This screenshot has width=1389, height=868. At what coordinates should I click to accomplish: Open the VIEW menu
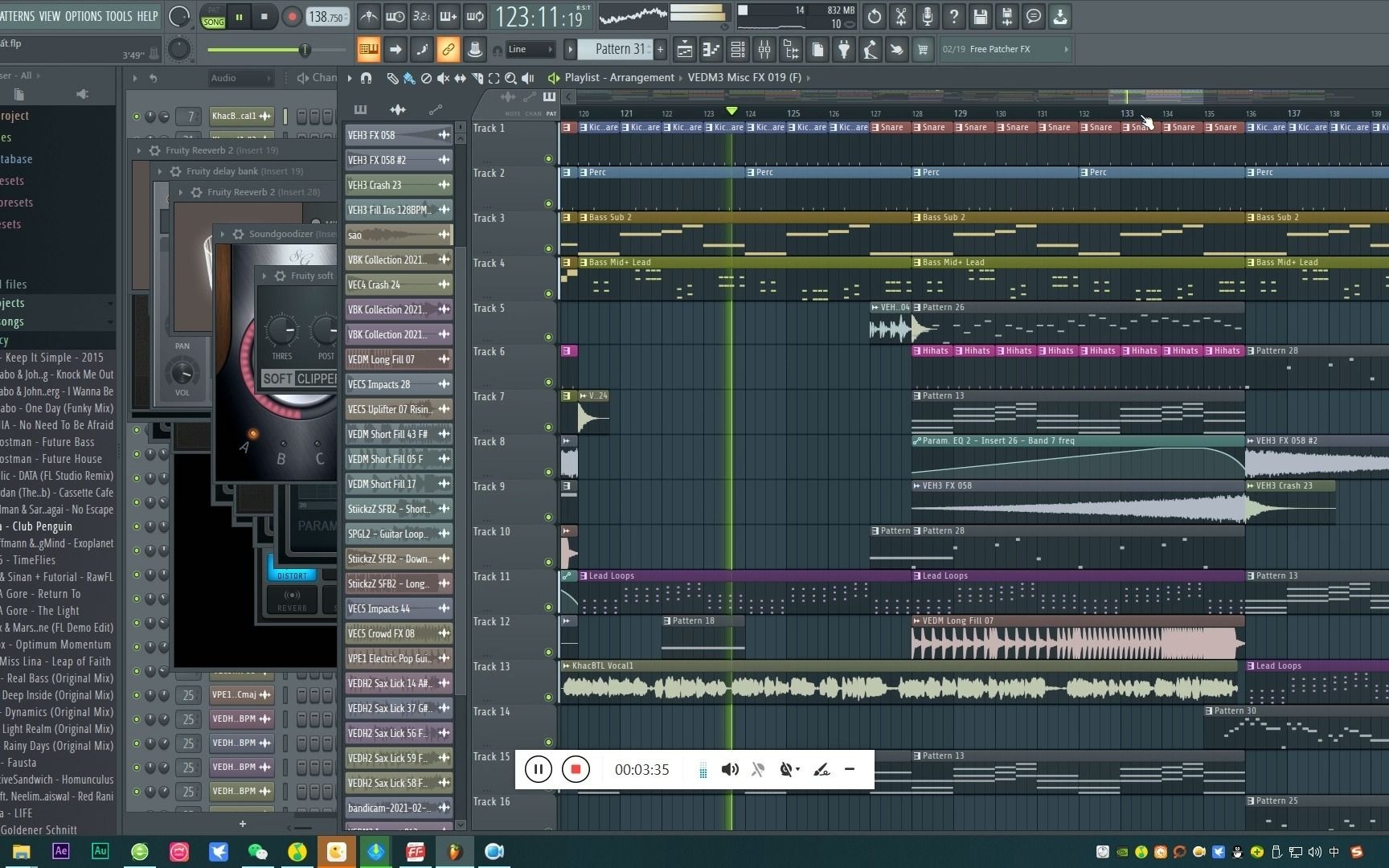tap(50, 16)
